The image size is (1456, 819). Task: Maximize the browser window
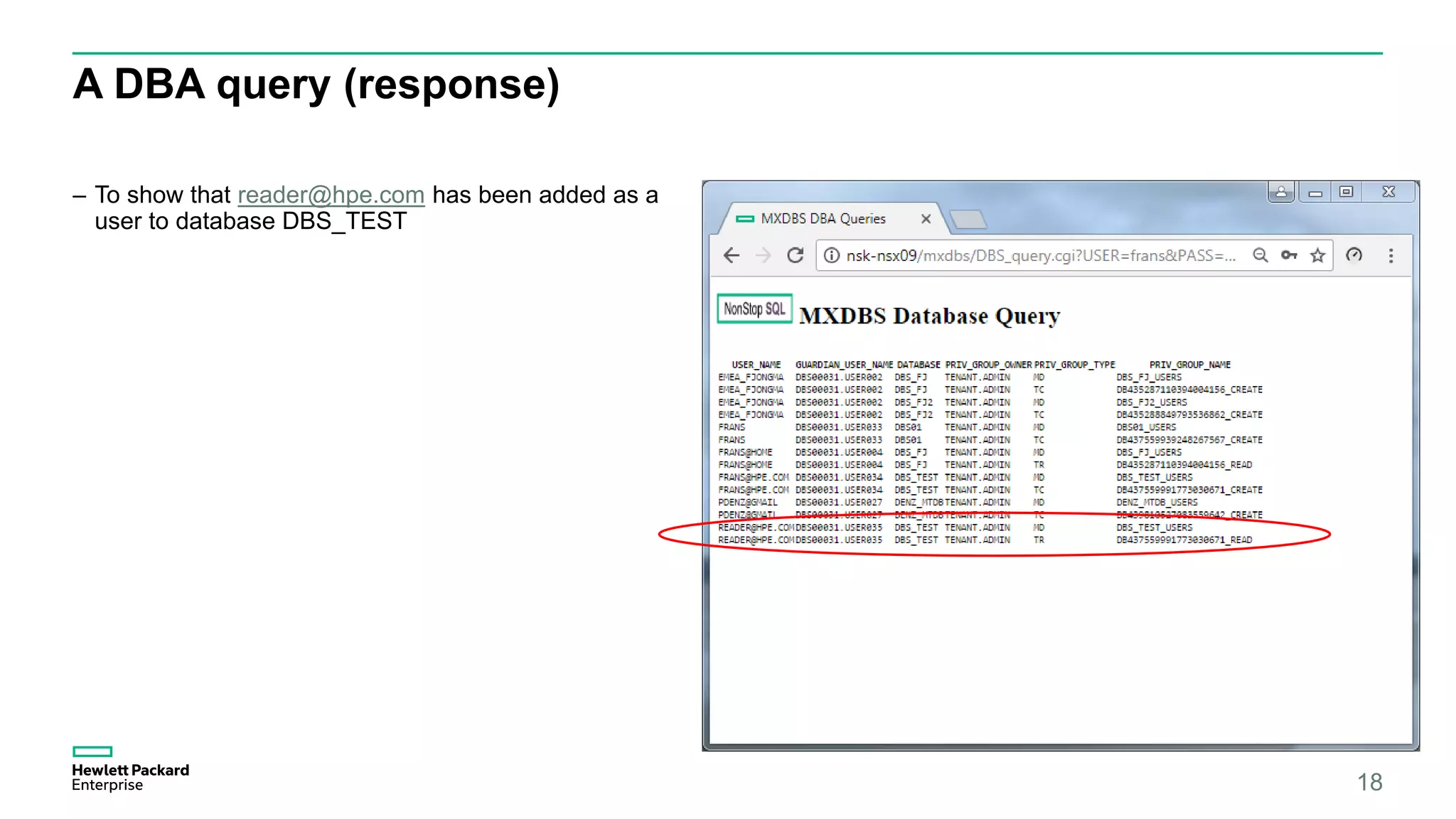pyautogui.click(x=1346, y=192)
